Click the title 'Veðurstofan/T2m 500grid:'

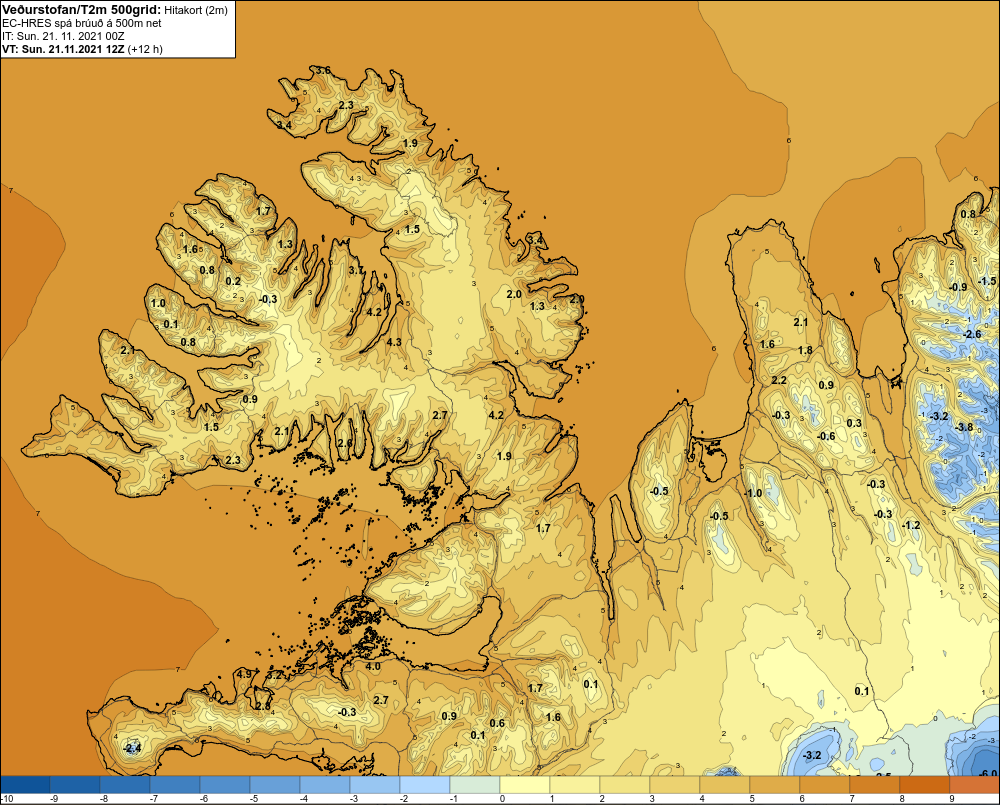pos(82,10)
